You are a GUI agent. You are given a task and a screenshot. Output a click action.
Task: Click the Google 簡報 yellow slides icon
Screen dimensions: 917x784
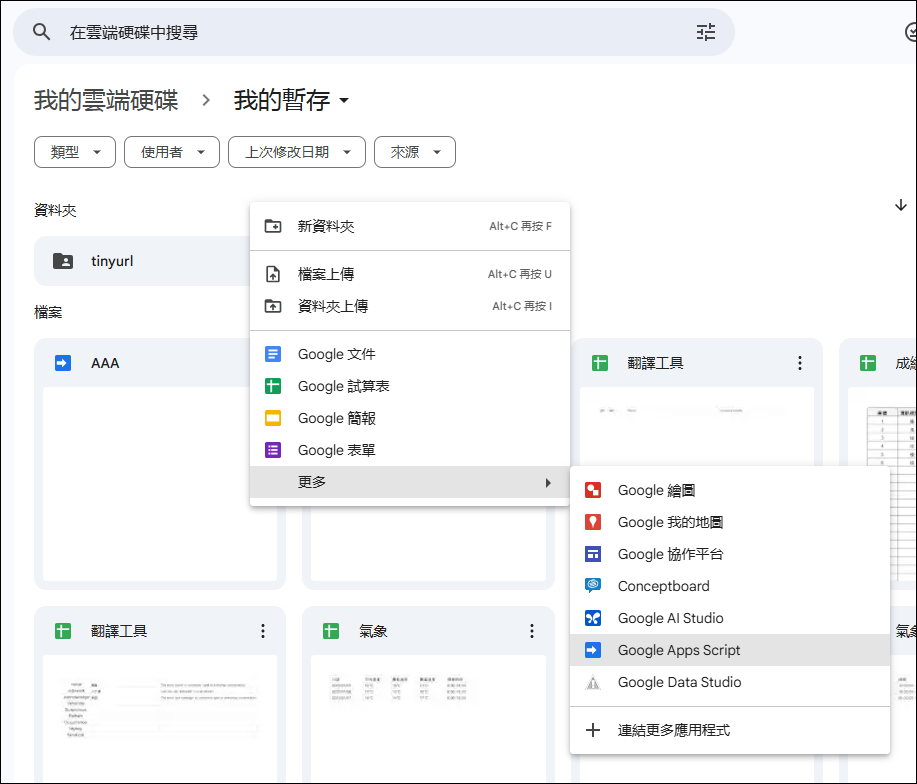point(273,418)
